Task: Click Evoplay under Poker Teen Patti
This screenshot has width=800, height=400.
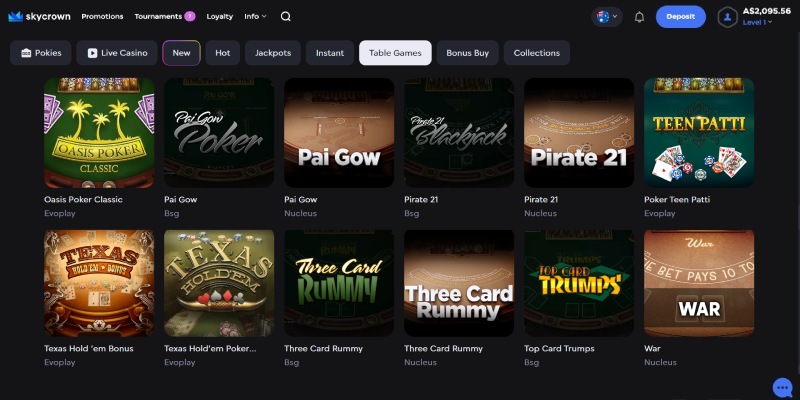Action: [660, 213]
